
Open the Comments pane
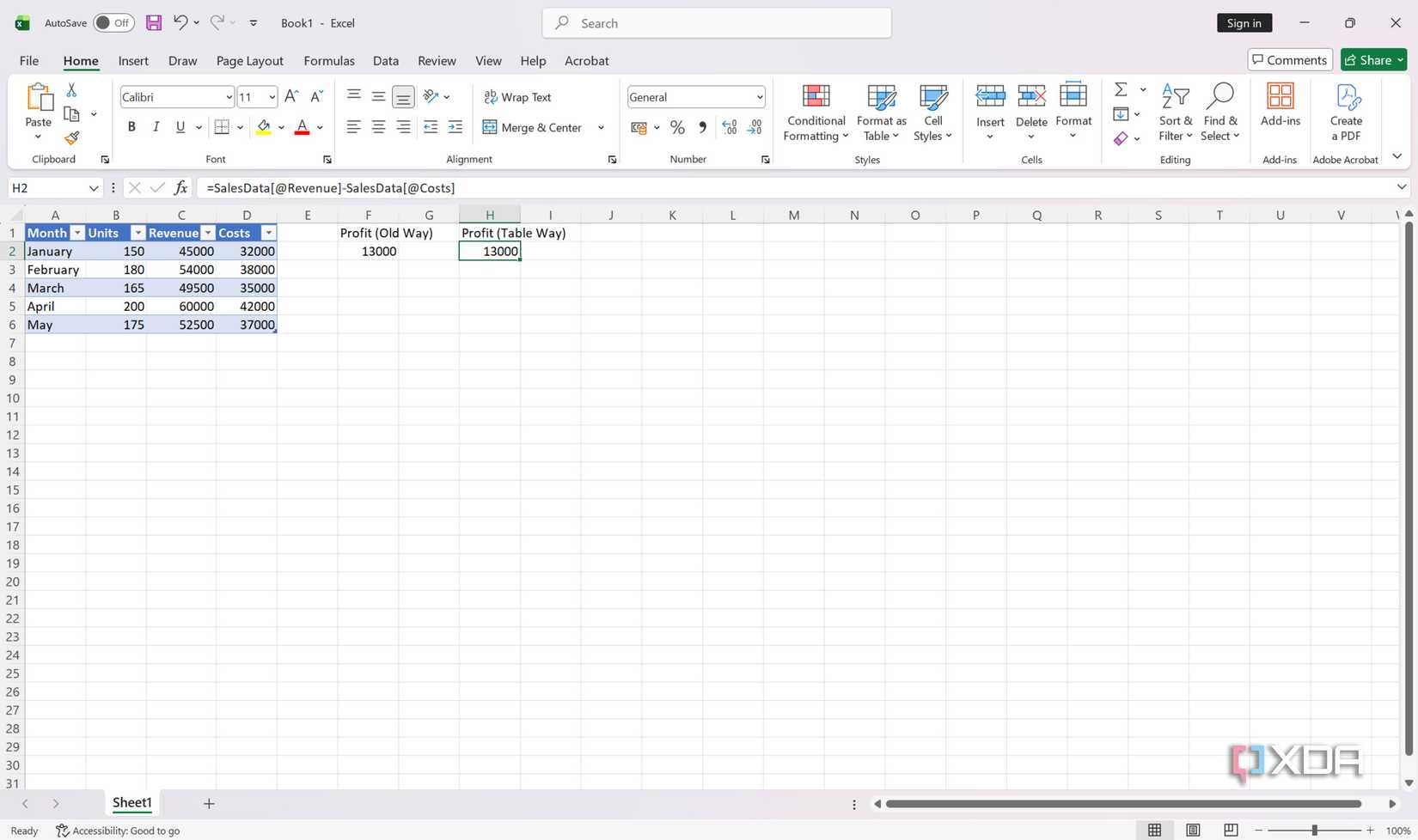click(1289, 59)
